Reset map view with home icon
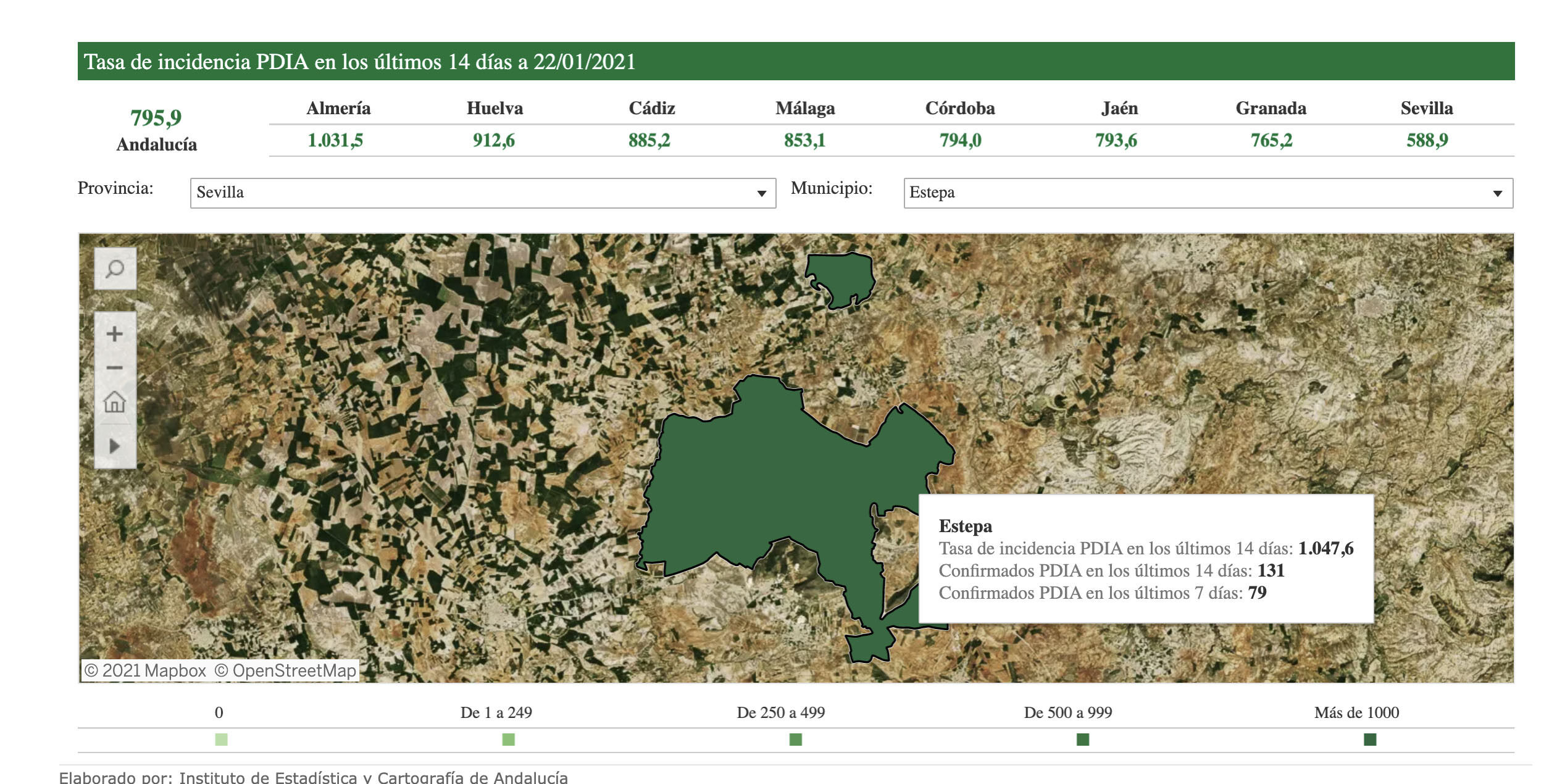The width and height of the screenshot is (1557, 784). [115, 402]
